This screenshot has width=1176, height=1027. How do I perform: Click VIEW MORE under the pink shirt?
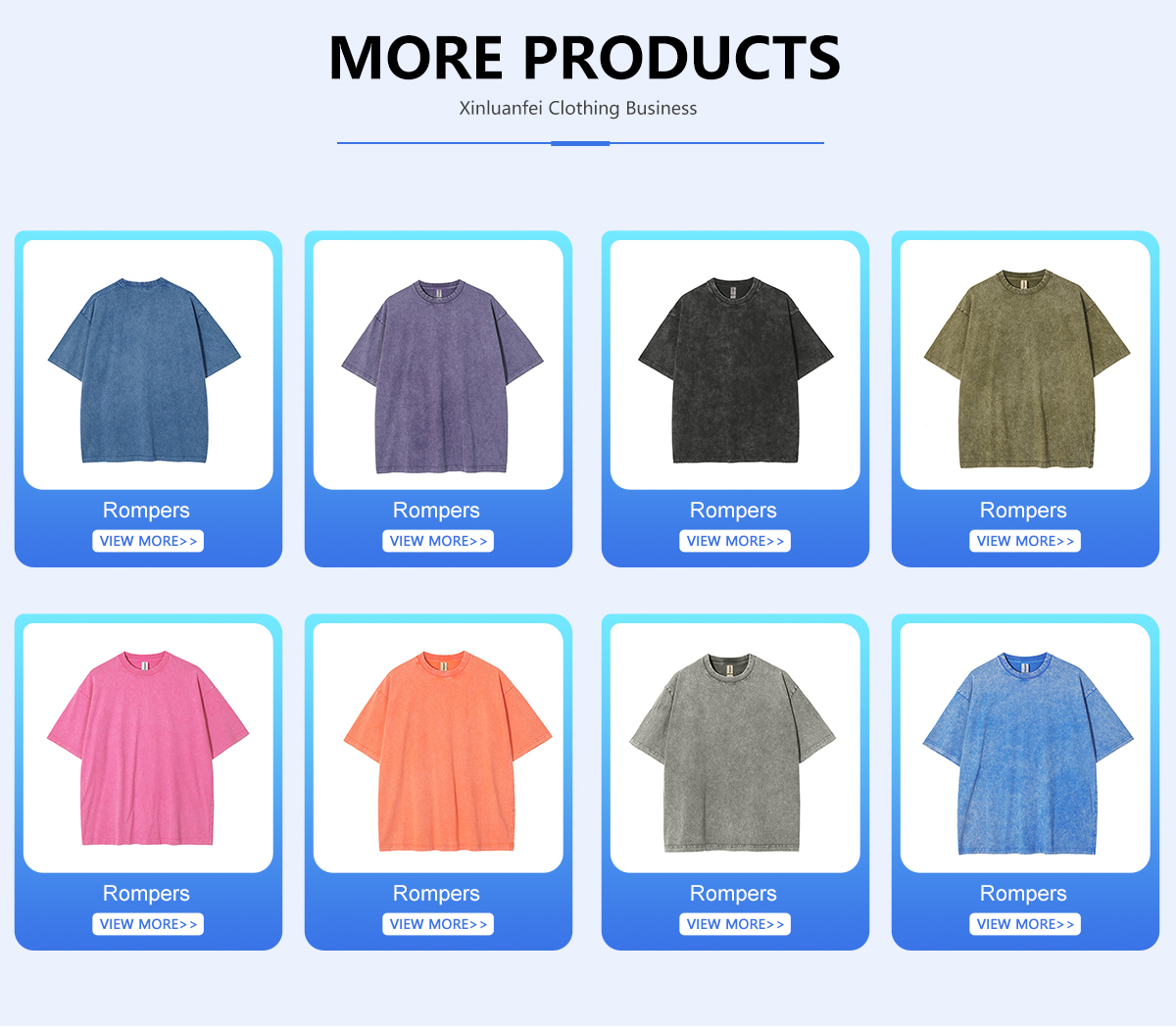pos(148,924)
